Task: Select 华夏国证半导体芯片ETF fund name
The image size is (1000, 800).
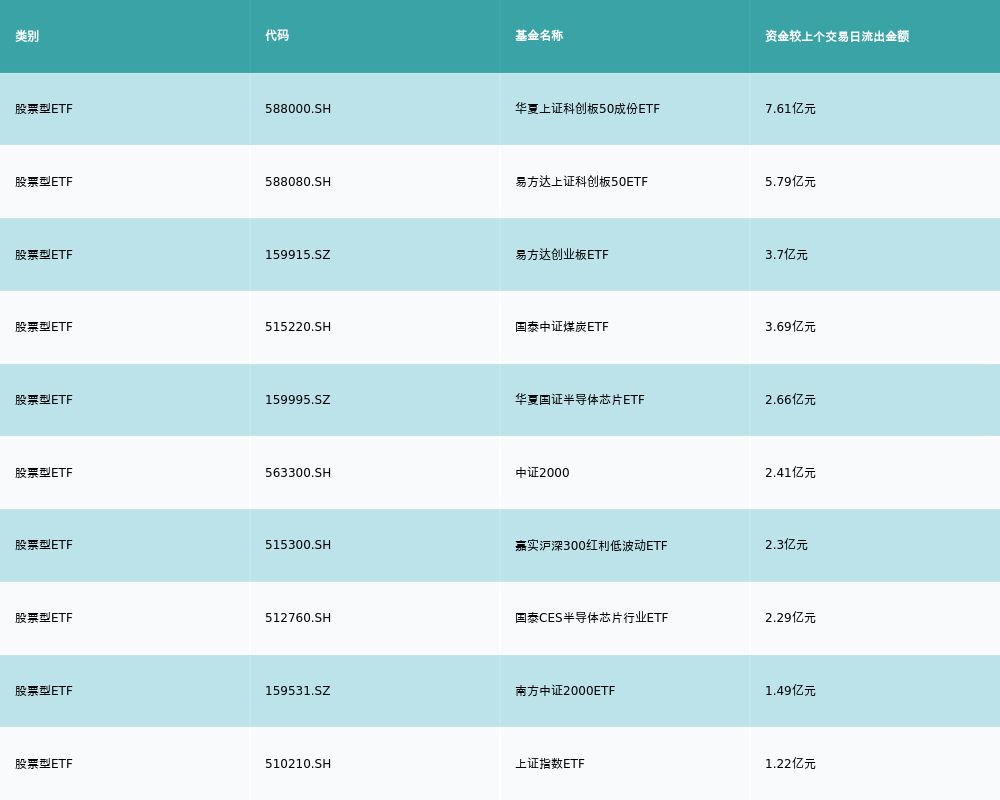Action: pos(579,400)
